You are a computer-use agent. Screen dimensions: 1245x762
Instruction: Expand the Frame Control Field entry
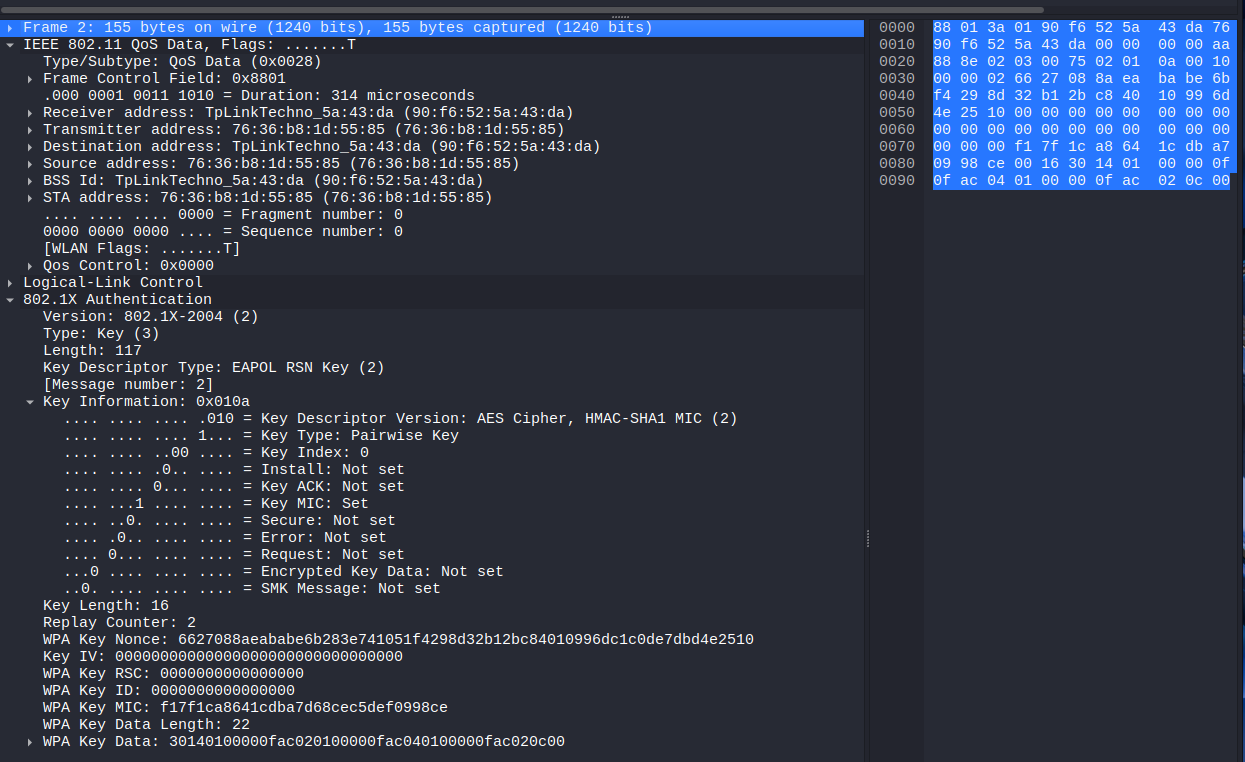tap(30, 79)
